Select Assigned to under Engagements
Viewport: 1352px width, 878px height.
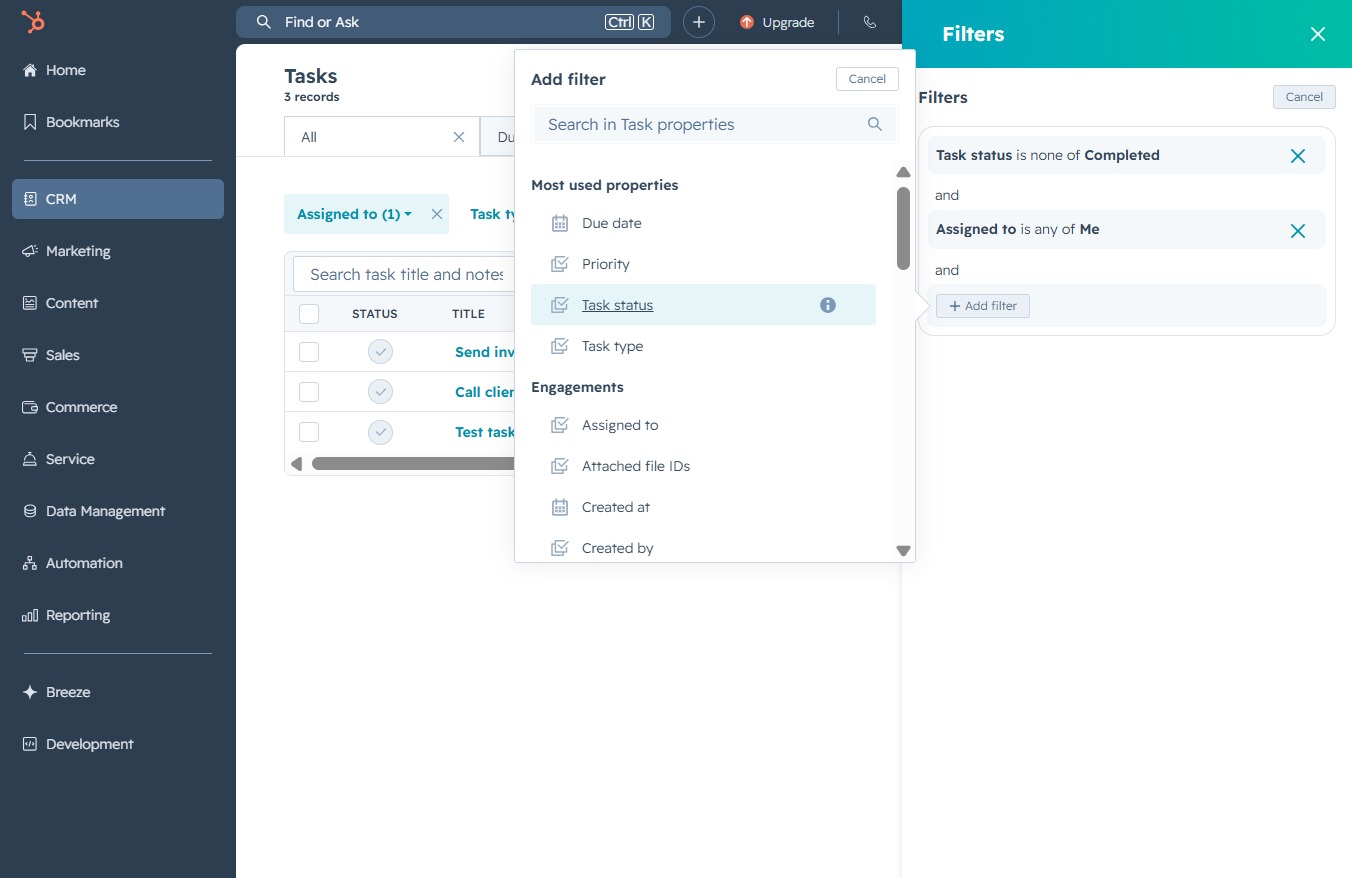tap(703, 425)
